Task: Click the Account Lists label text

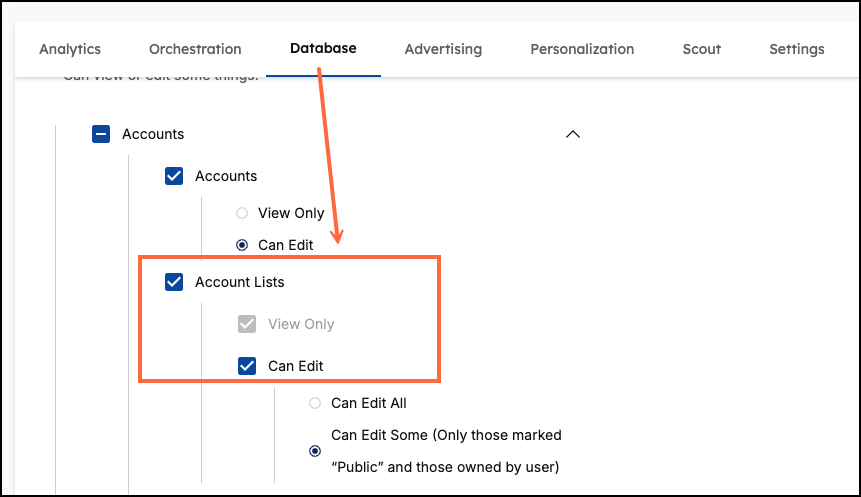Action: 239,282
